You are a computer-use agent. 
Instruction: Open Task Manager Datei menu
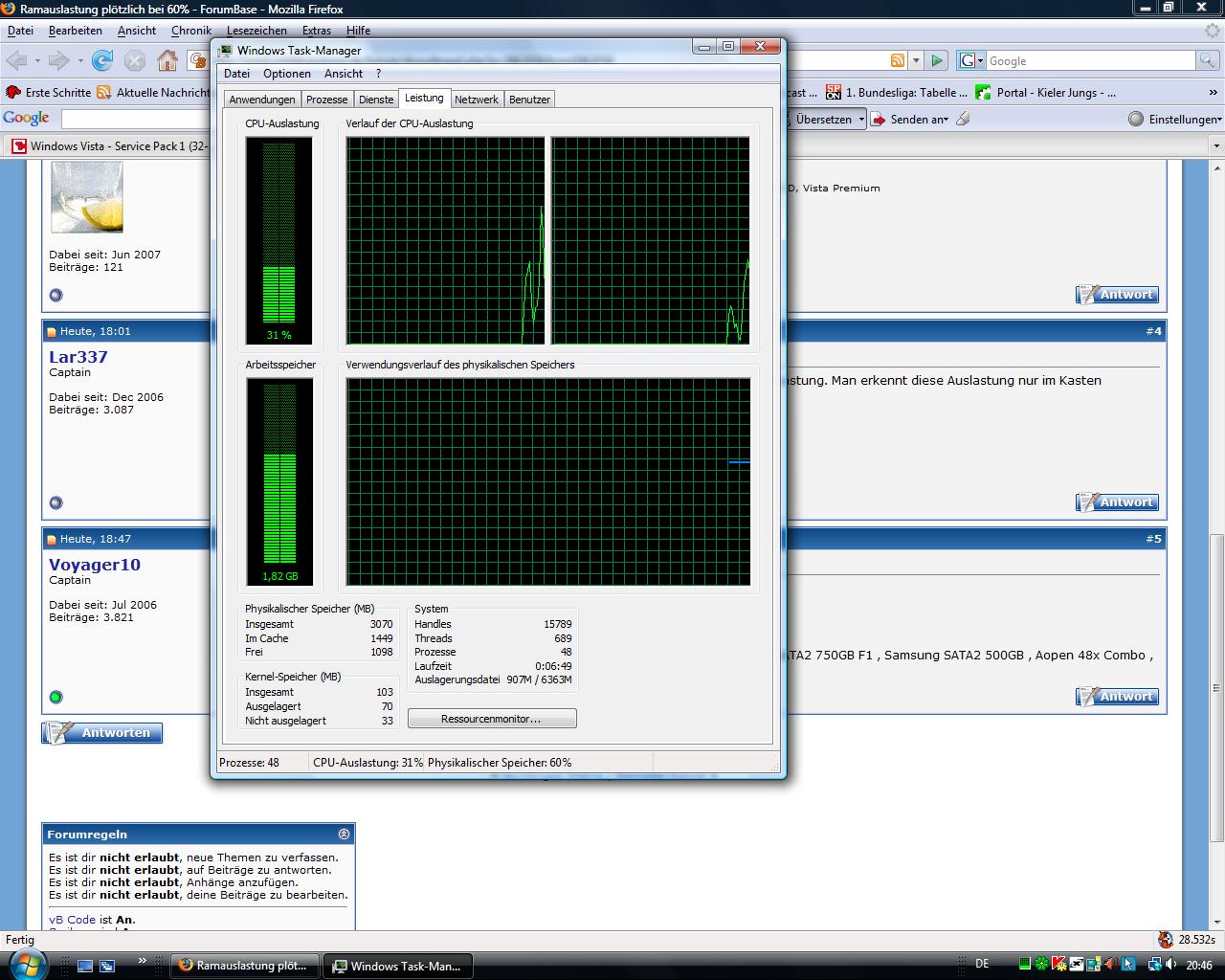pos(236,74)
